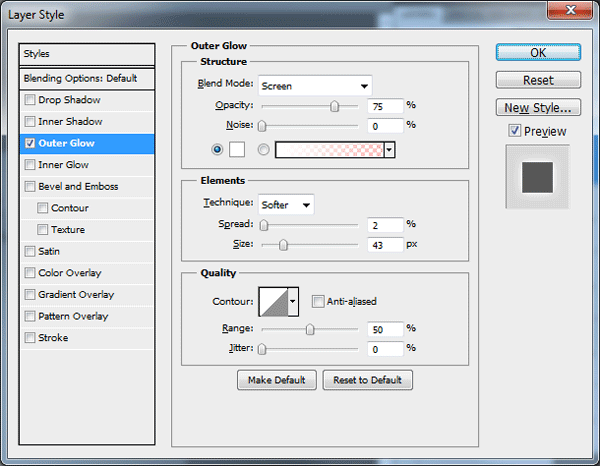Confirm with the OK button
Image resolution: width=600 pixels, height=466 pixels.
click(x=538, y=52)
